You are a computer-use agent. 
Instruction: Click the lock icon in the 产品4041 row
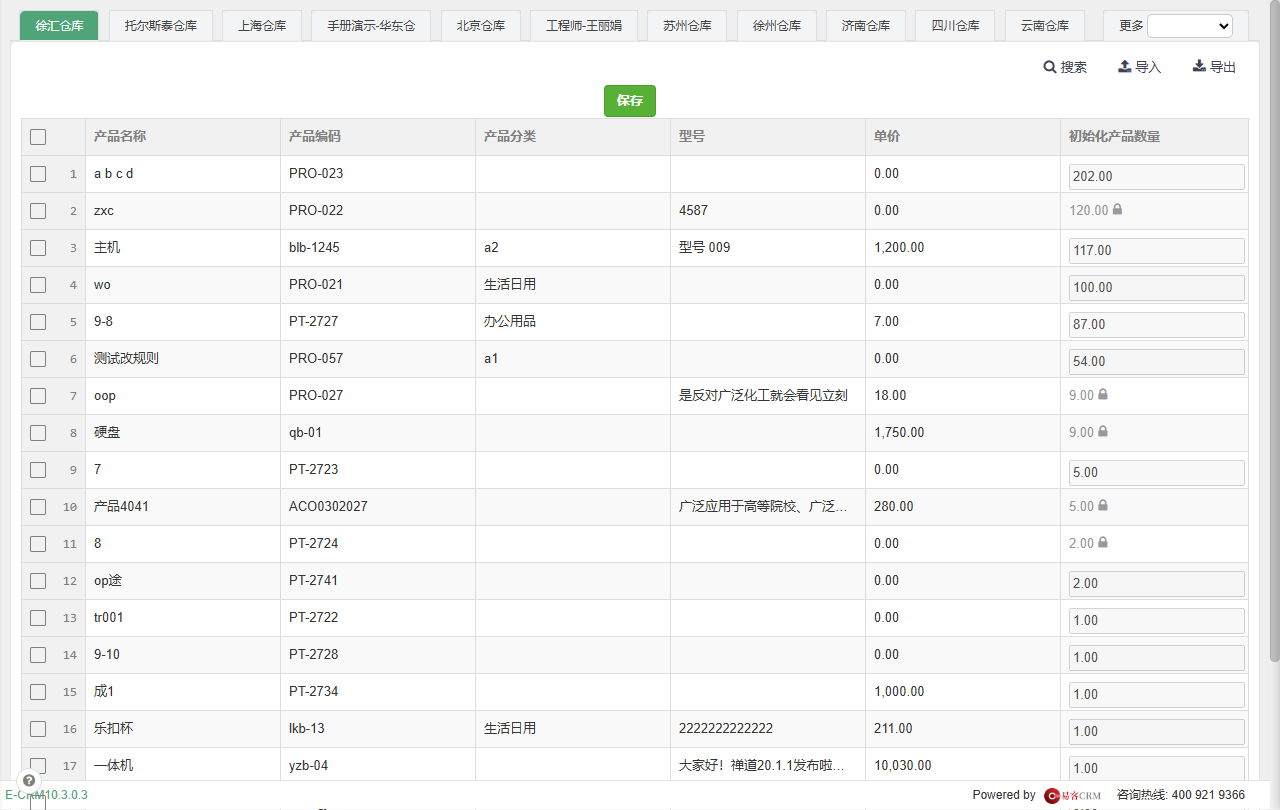coord(1103,506)
